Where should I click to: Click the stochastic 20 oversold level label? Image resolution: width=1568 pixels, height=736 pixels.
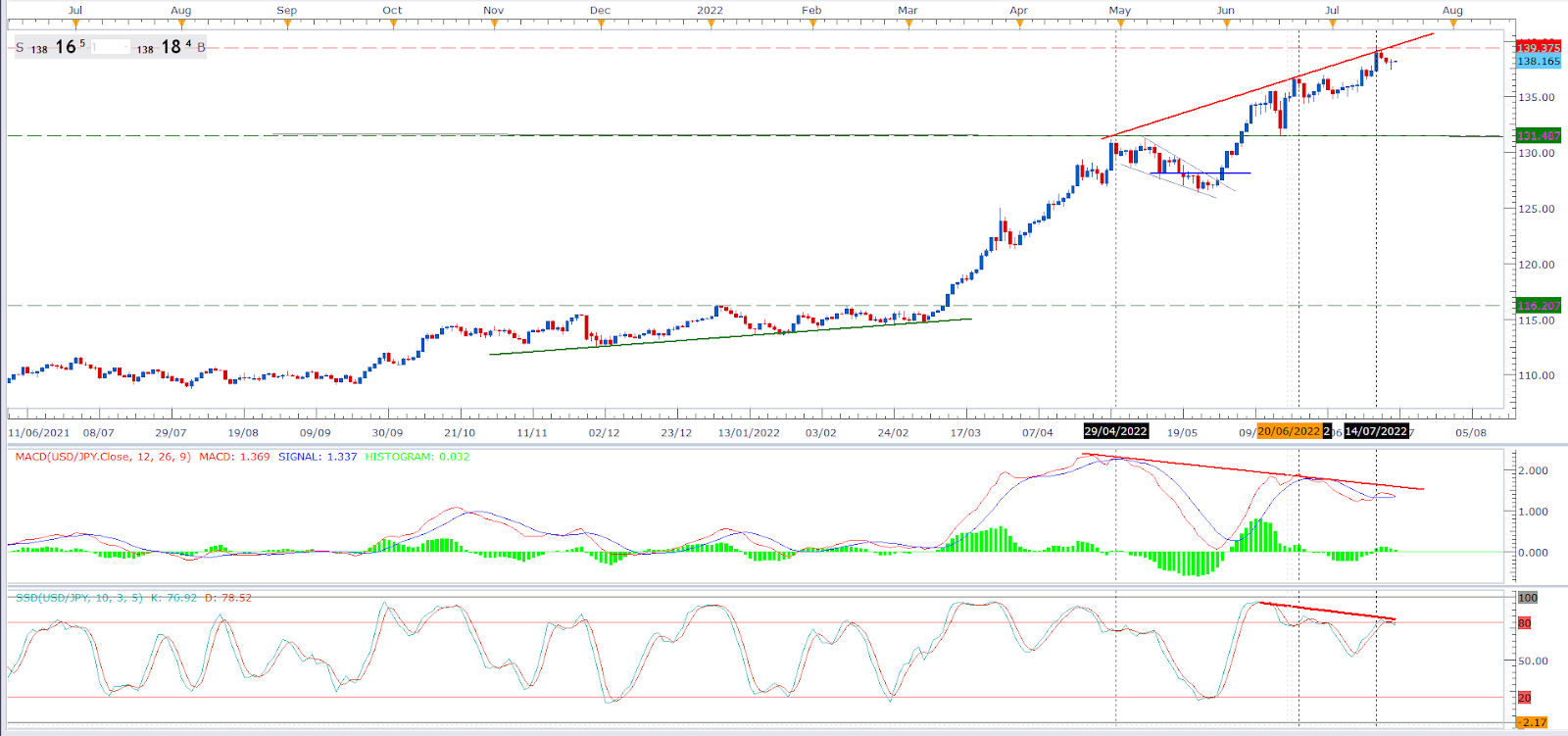pos(1525,698)
